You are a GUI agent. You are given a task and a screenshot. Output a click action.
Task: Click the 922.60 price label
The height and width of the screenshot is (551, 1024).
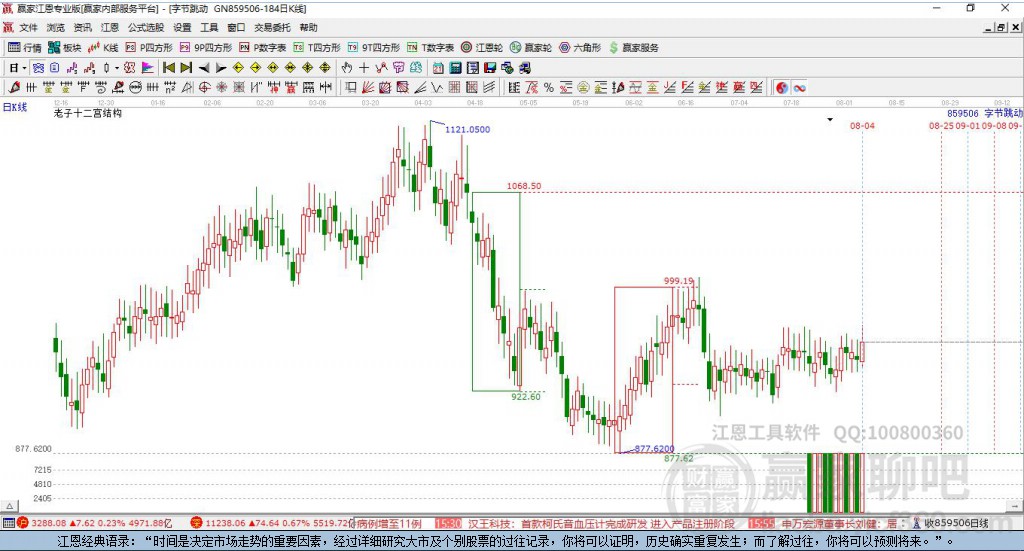pyautogui.click(x=526, y=396)
